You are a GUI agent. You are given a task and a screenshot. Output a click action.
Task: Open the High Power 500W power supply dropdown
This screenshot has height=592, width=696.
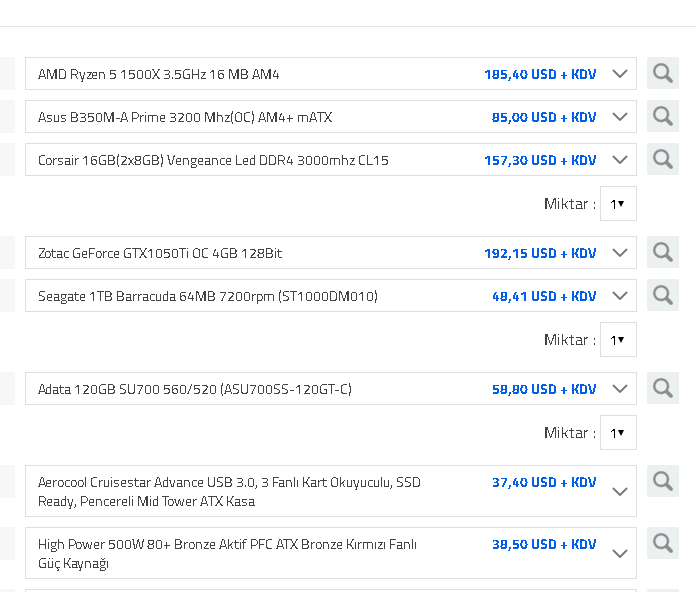pos(619,554)
